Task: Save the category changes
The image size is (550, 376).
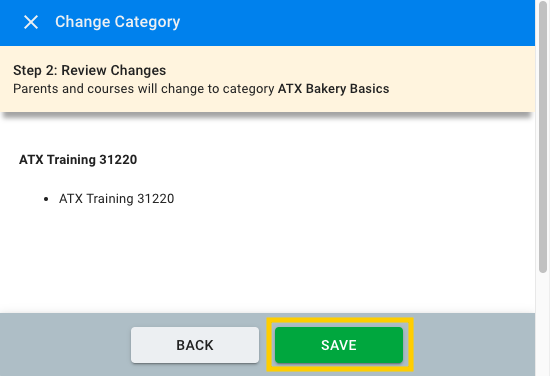Action: (x=339, y=345)
